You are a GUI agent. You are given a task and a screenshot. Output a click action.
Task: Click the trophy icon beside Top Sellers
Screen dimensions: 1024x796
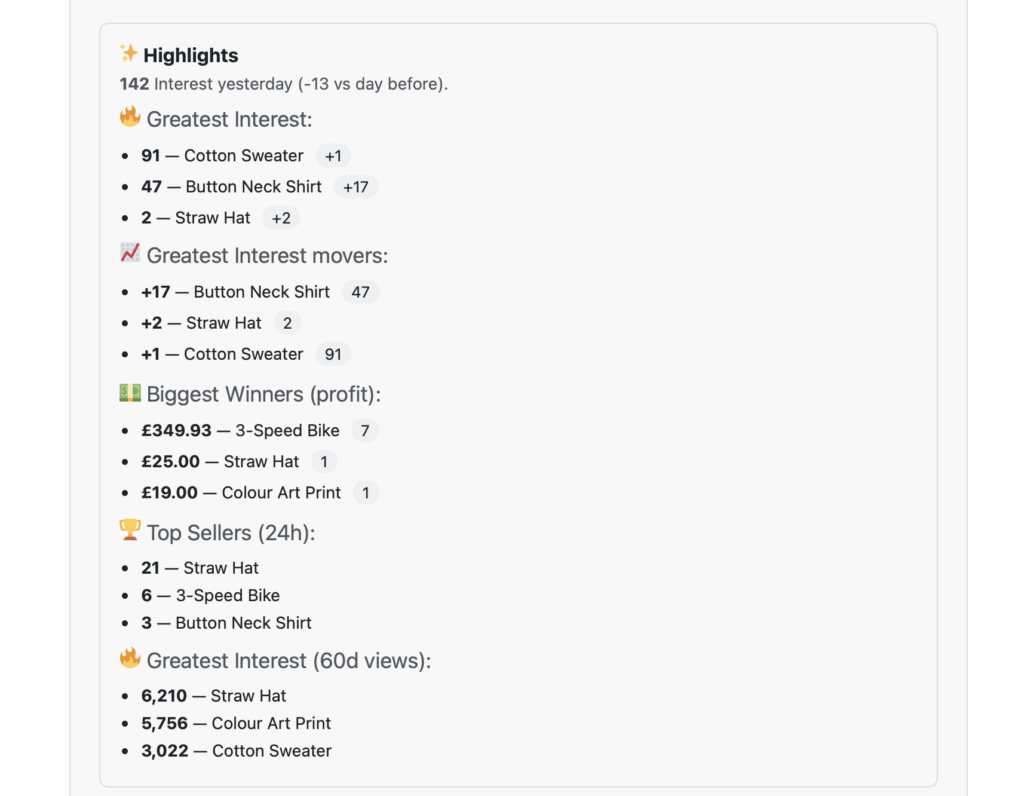pyautogui.click(x=130, y=530)
